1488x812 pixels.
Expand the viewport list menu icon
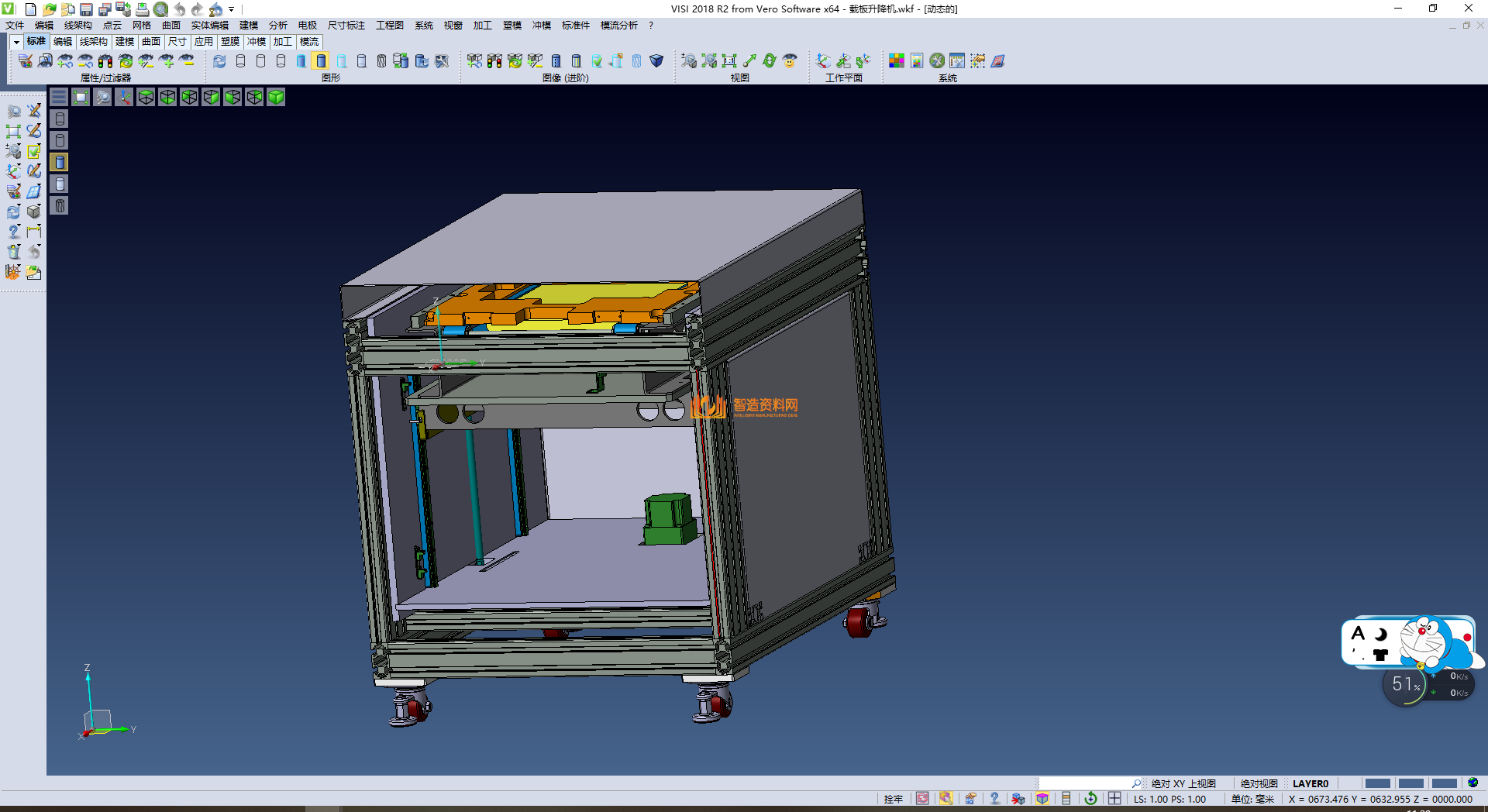[x=59, y=97]
